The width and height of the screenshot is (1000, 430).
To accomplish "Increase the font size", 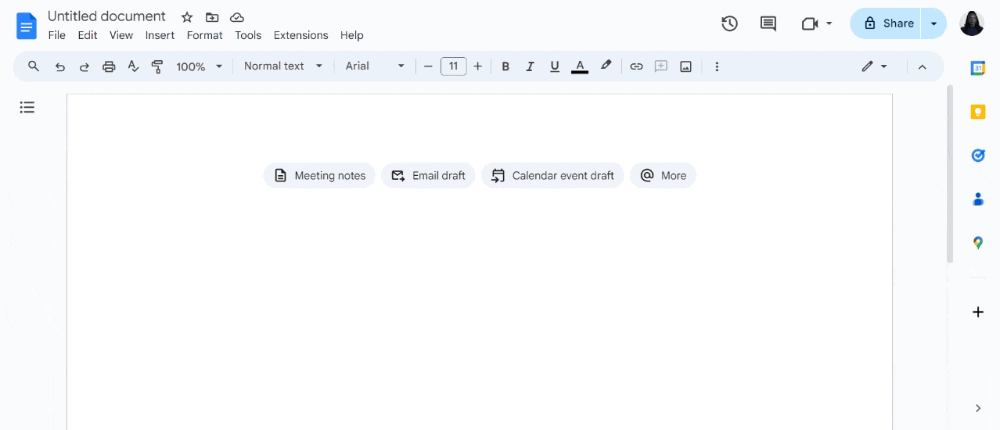I will point(478,66).
